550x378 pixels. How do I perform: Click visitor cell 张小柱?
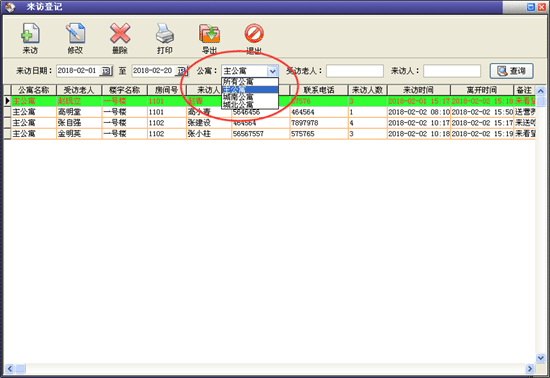click(x=209, y=134)
